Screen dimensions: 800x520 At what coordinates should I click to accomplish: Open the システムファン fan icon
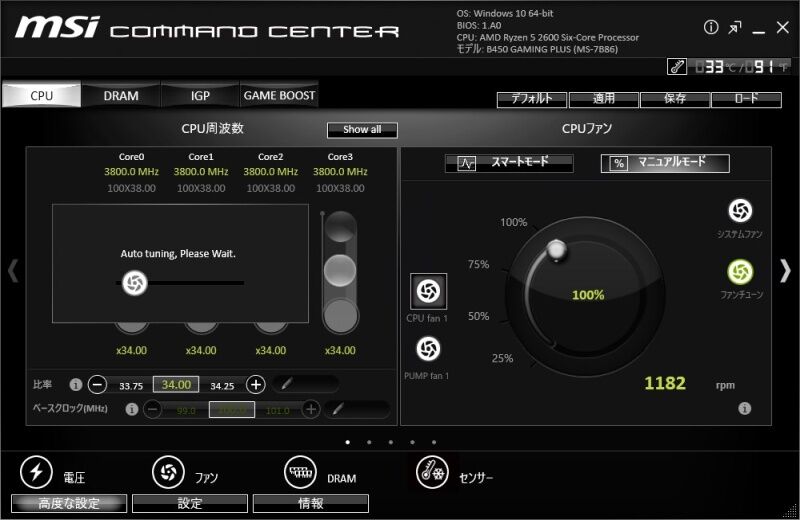click(x=740, y=211)
